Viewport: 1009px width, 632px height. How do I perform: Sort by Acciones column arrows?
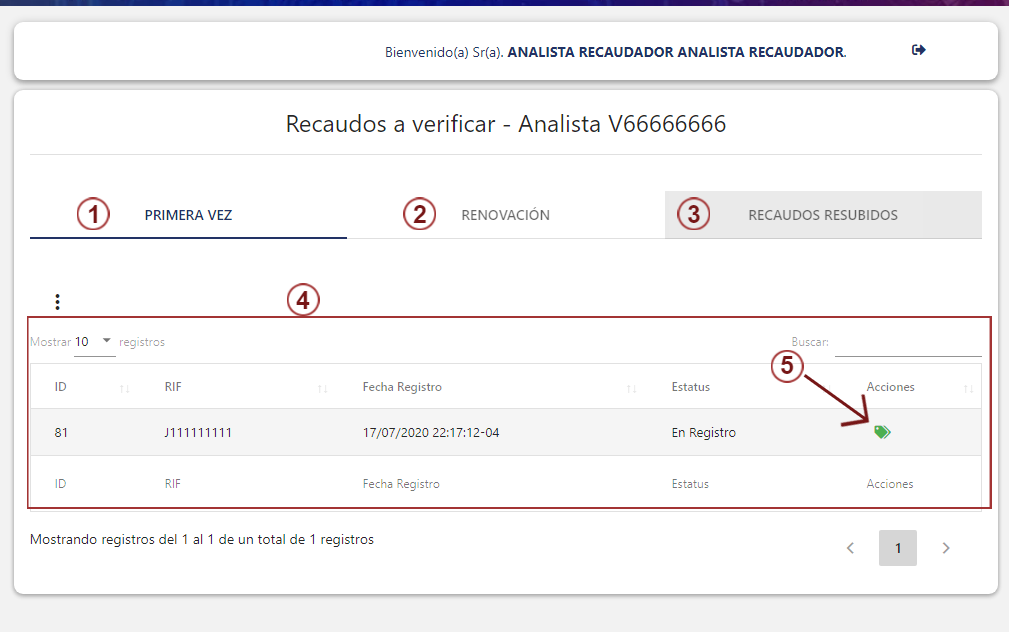968,388
